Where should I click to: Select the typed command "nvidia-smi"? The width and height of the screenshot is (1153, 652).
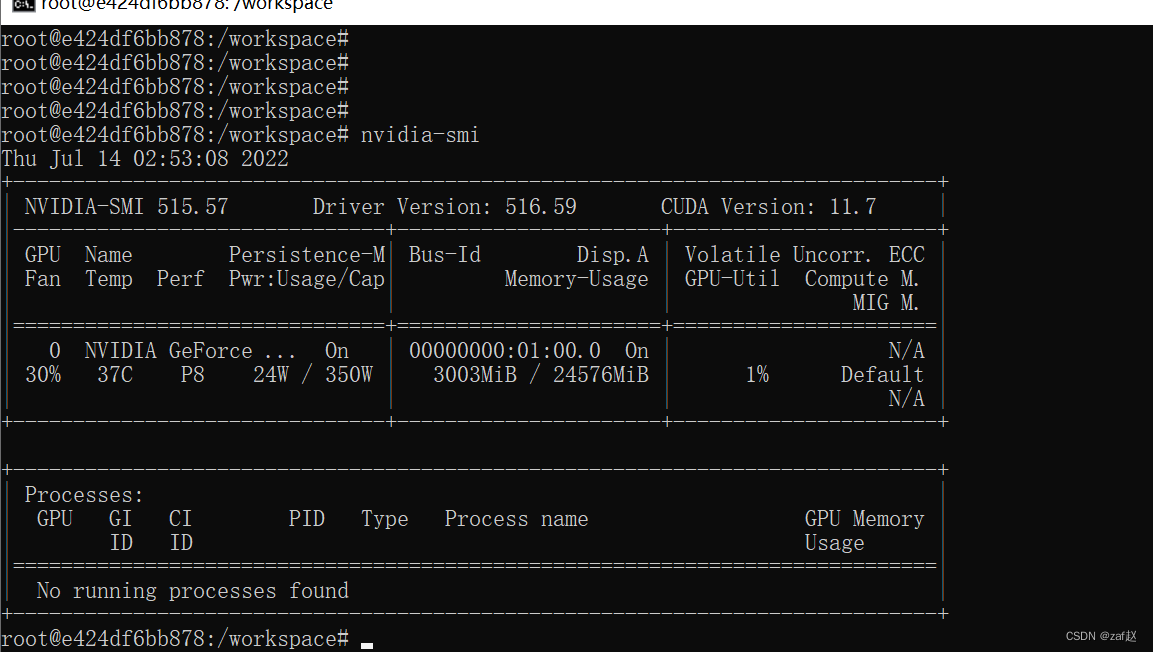click(419, 134)
